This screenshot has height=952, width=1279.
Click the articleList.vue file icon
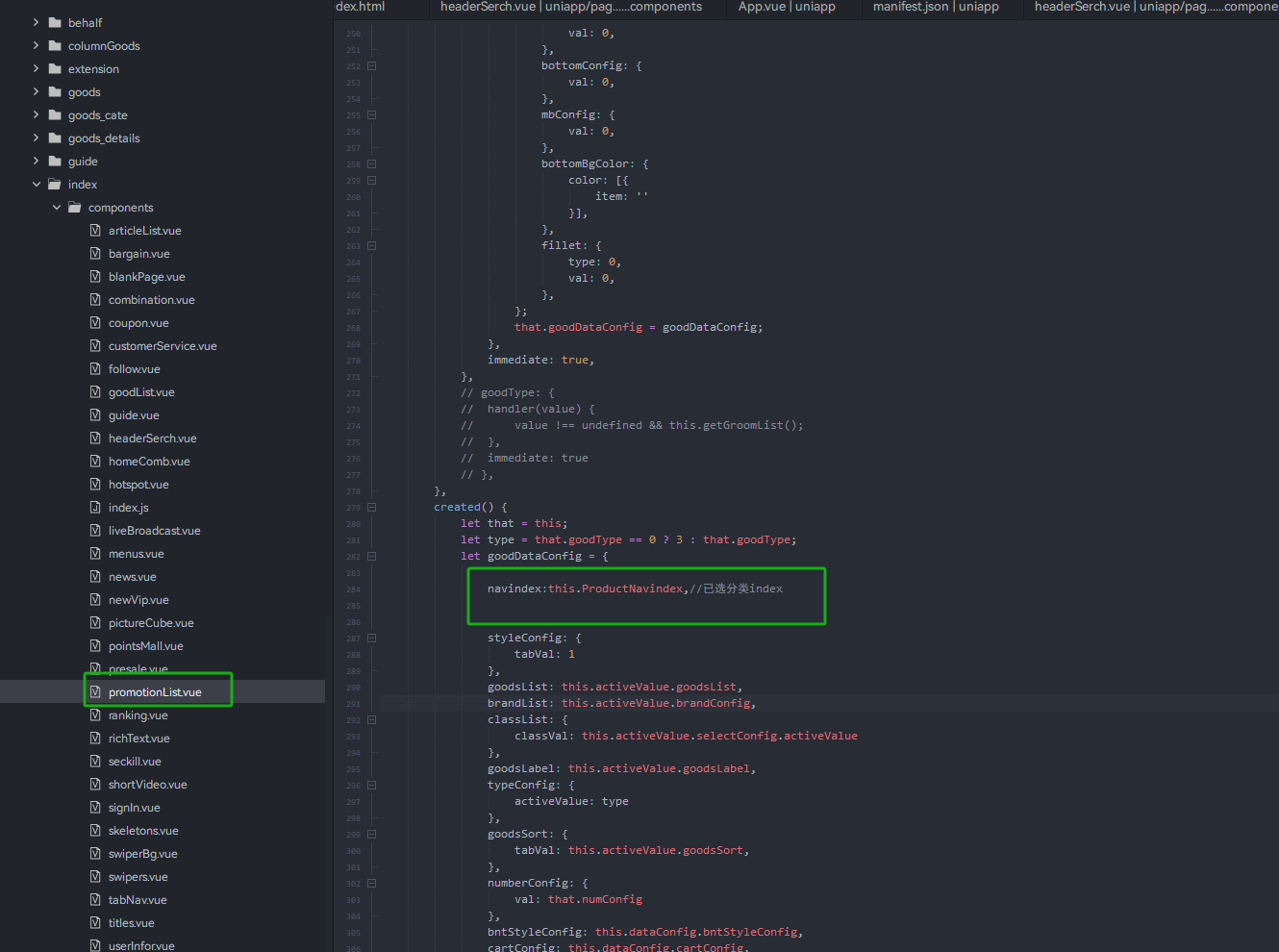coord(95,230)
